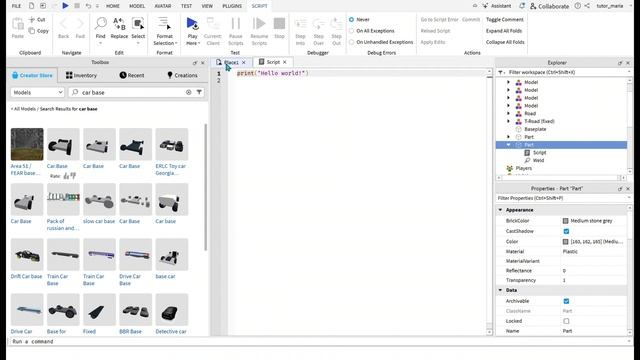Screen dimensions: 640x360
Task: Open the Format Selection dropdown arrow
Action: pyautogui.click(x=176, y=44)
